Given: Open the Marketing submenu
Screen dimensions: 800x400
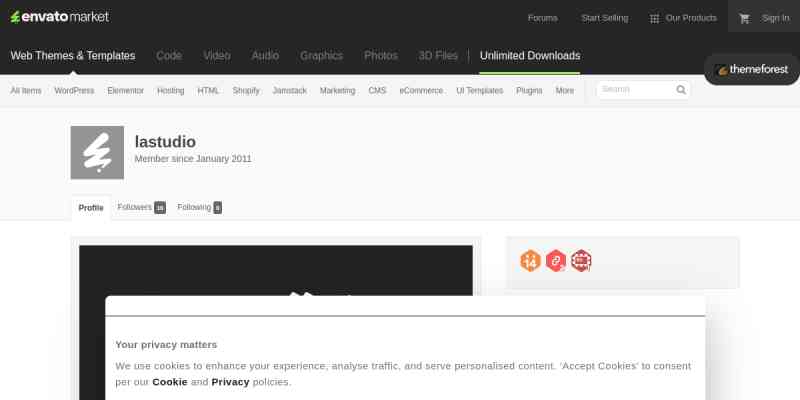Looking at the screenshot, I should [337, 91].
